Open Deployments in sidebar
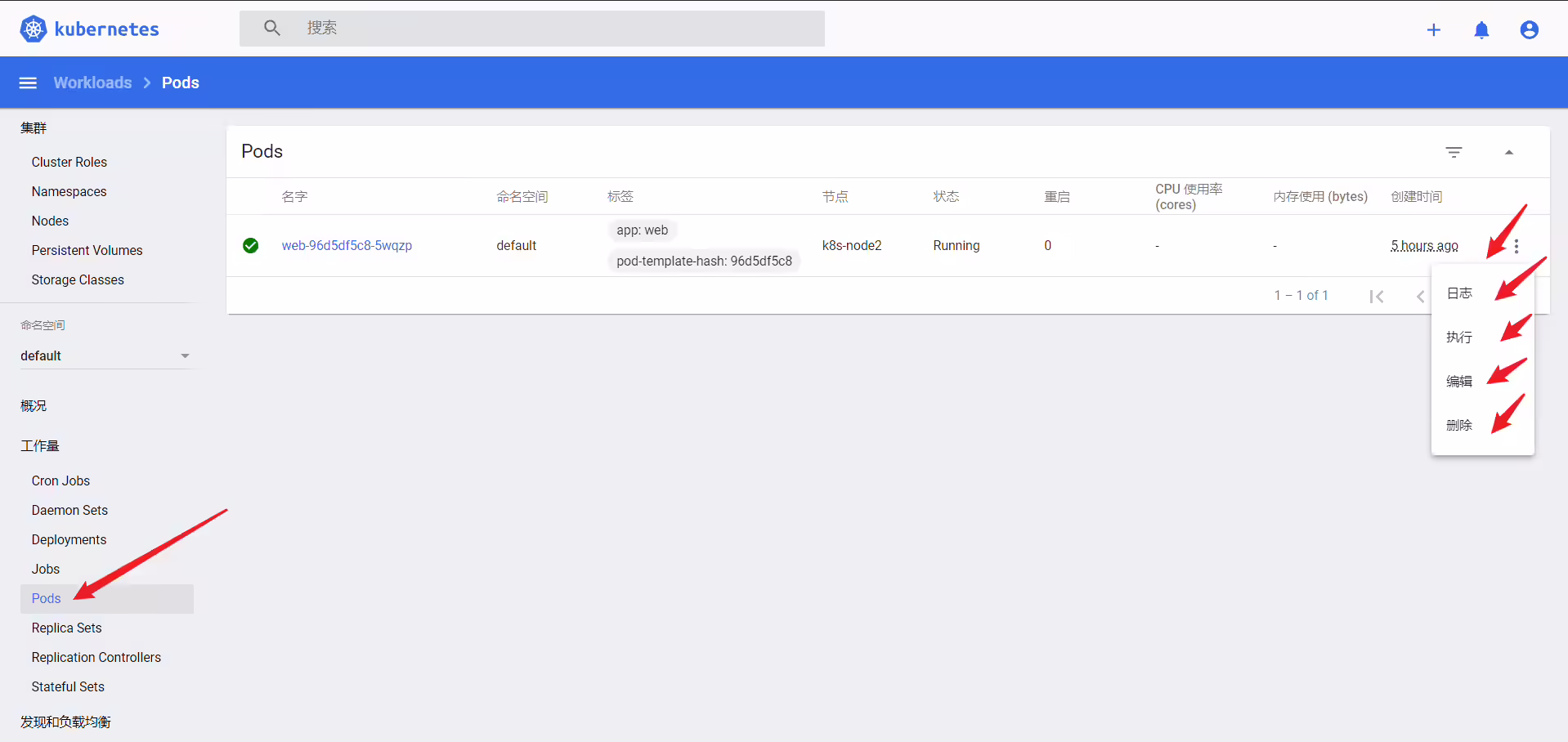The height and width of the screenshot is (742, 1568). (x=69, y=539)
